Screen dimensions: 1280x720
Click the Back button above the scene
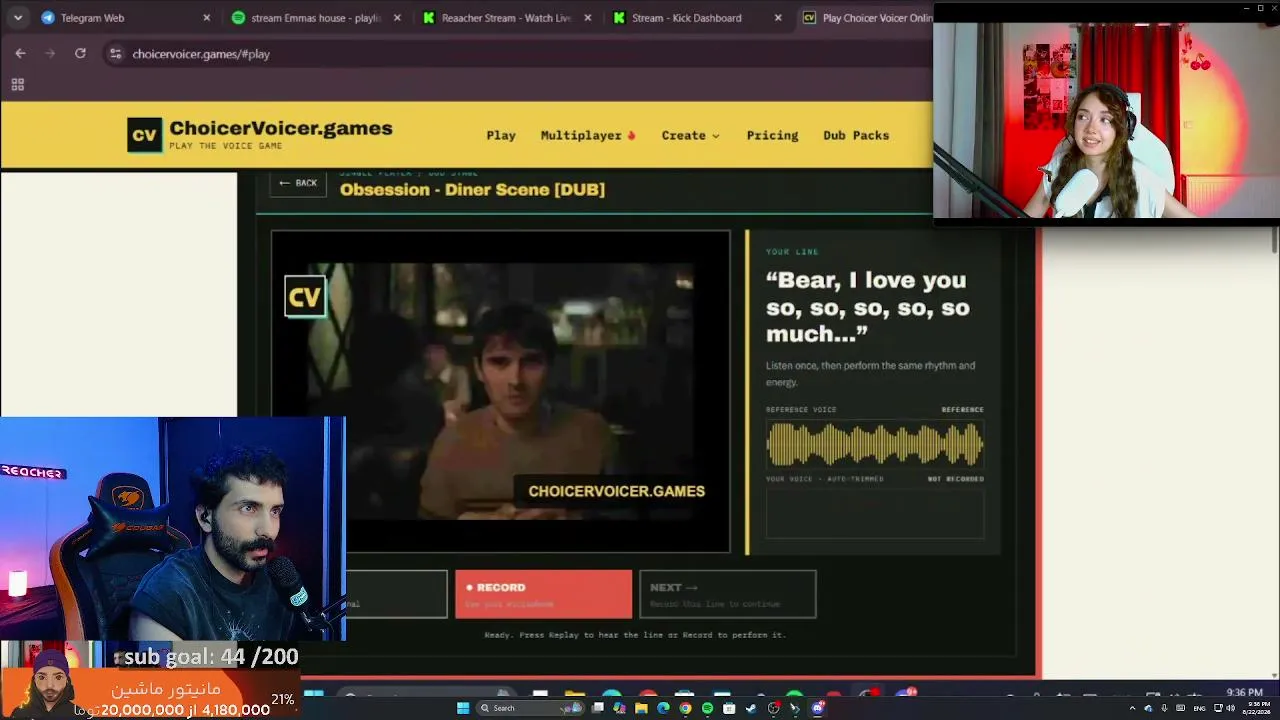click(298, 183)
